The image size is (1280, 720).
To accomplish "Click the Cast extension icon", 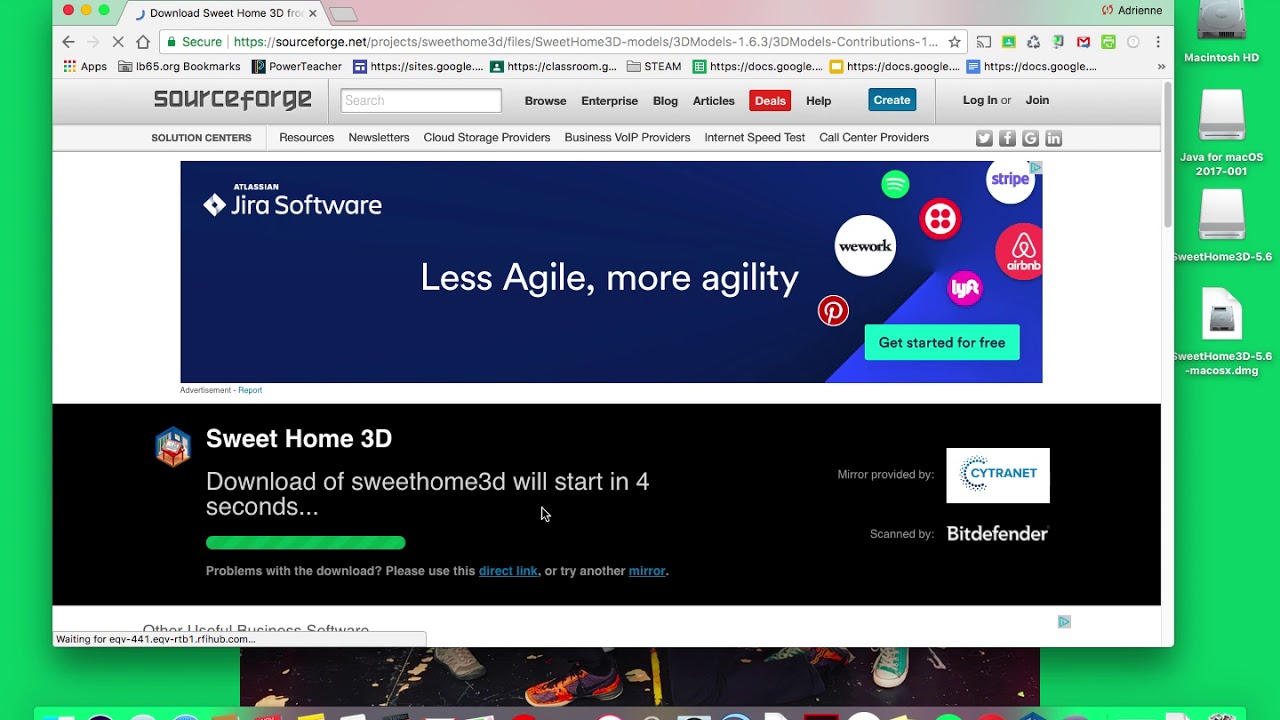I will point(984,42).
